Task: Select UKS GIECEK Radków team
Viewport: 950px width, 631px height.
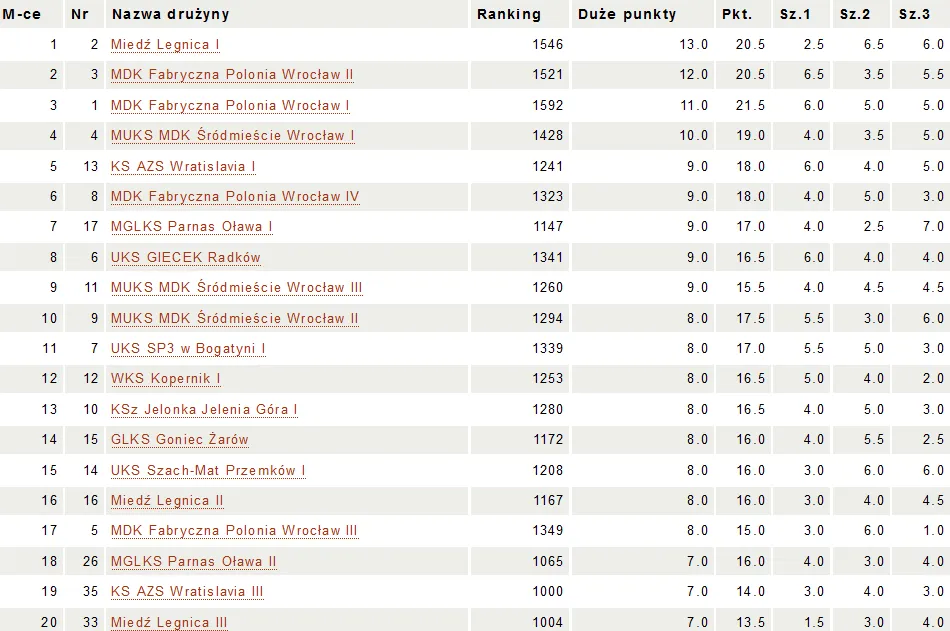Action: tap(186, 258)
